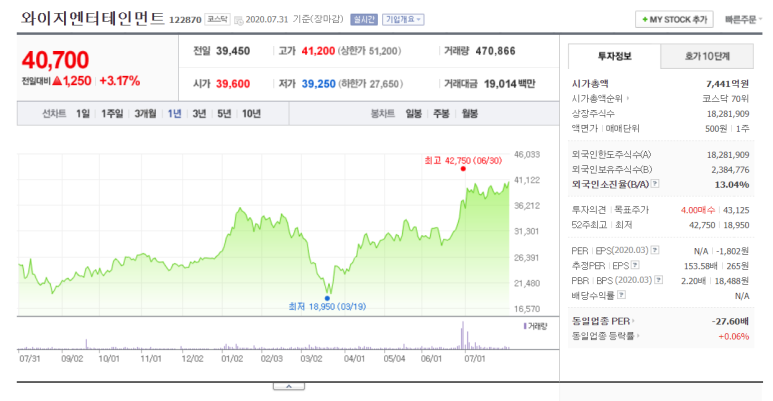Select the 1년 line chart period
The height and width of the screenshot is (401, 773).
click(x=175, y=114)
